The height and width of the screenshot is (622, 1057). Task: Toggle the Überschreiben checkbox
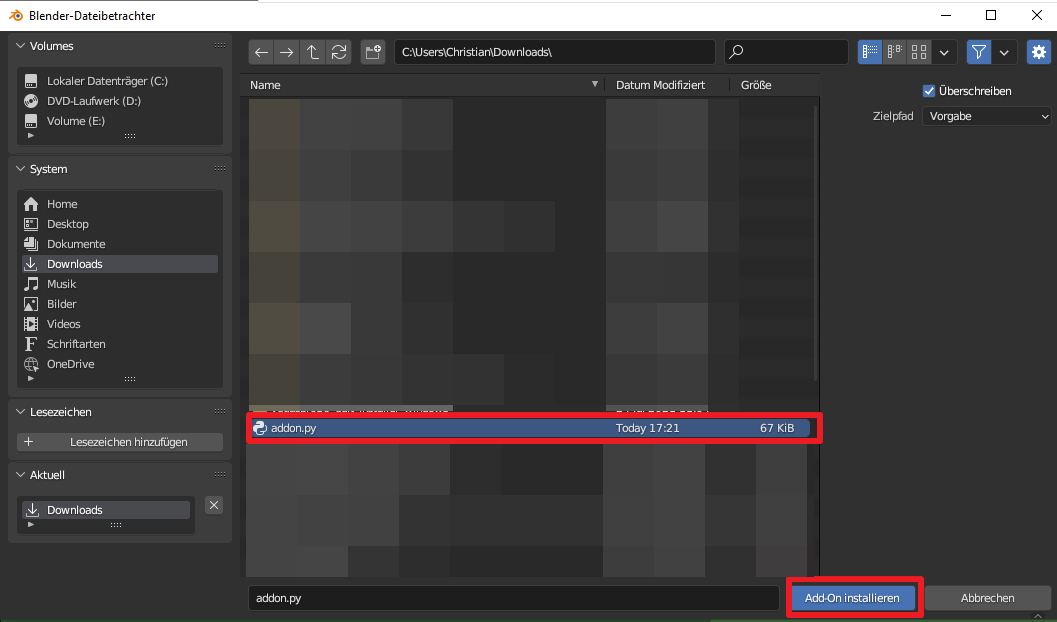pyautogui.click(x=929, y=91)
